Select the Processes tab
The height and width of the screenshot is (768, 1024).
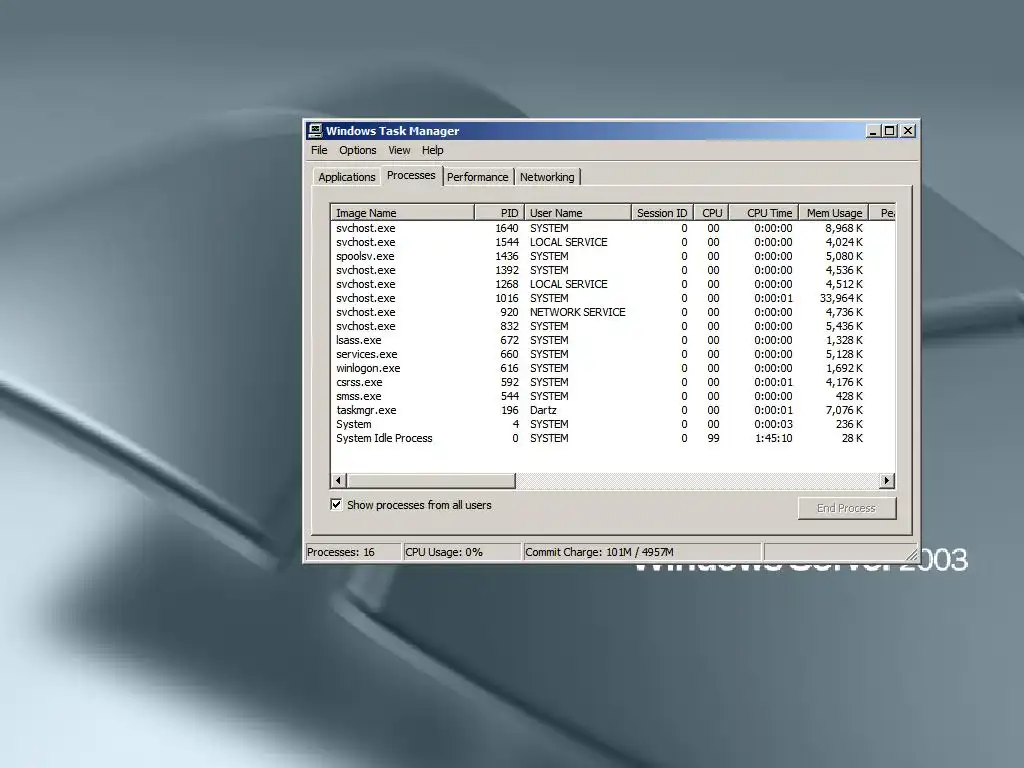411,175
